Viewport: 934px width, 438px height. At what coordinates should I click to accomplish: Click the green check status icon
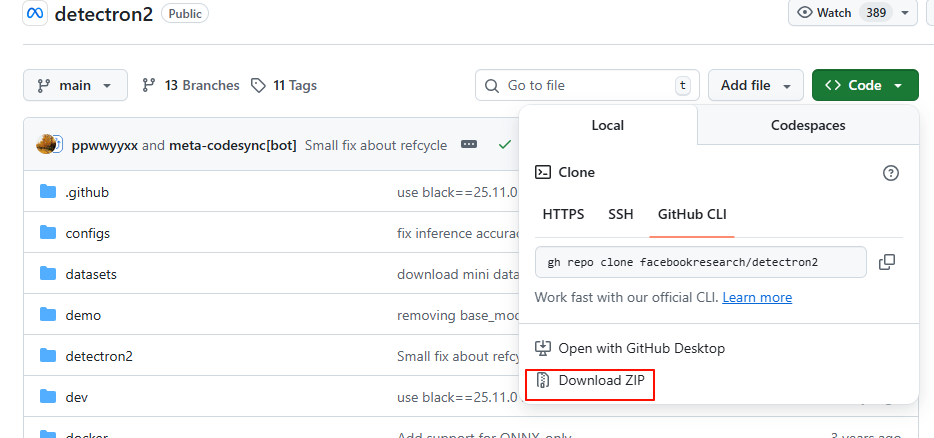click(x=505, y=144)
